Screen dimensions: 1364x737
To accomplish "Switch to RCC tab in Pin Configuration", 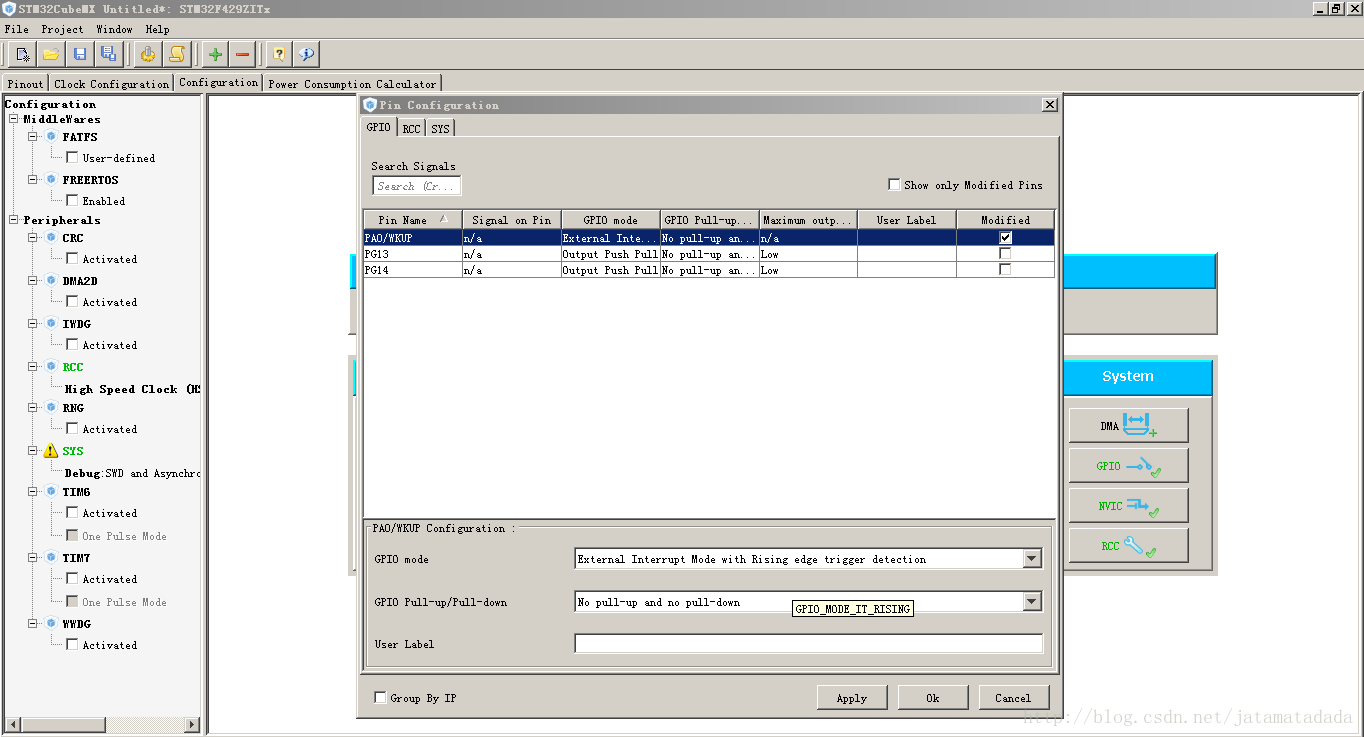I will (411, 128).
